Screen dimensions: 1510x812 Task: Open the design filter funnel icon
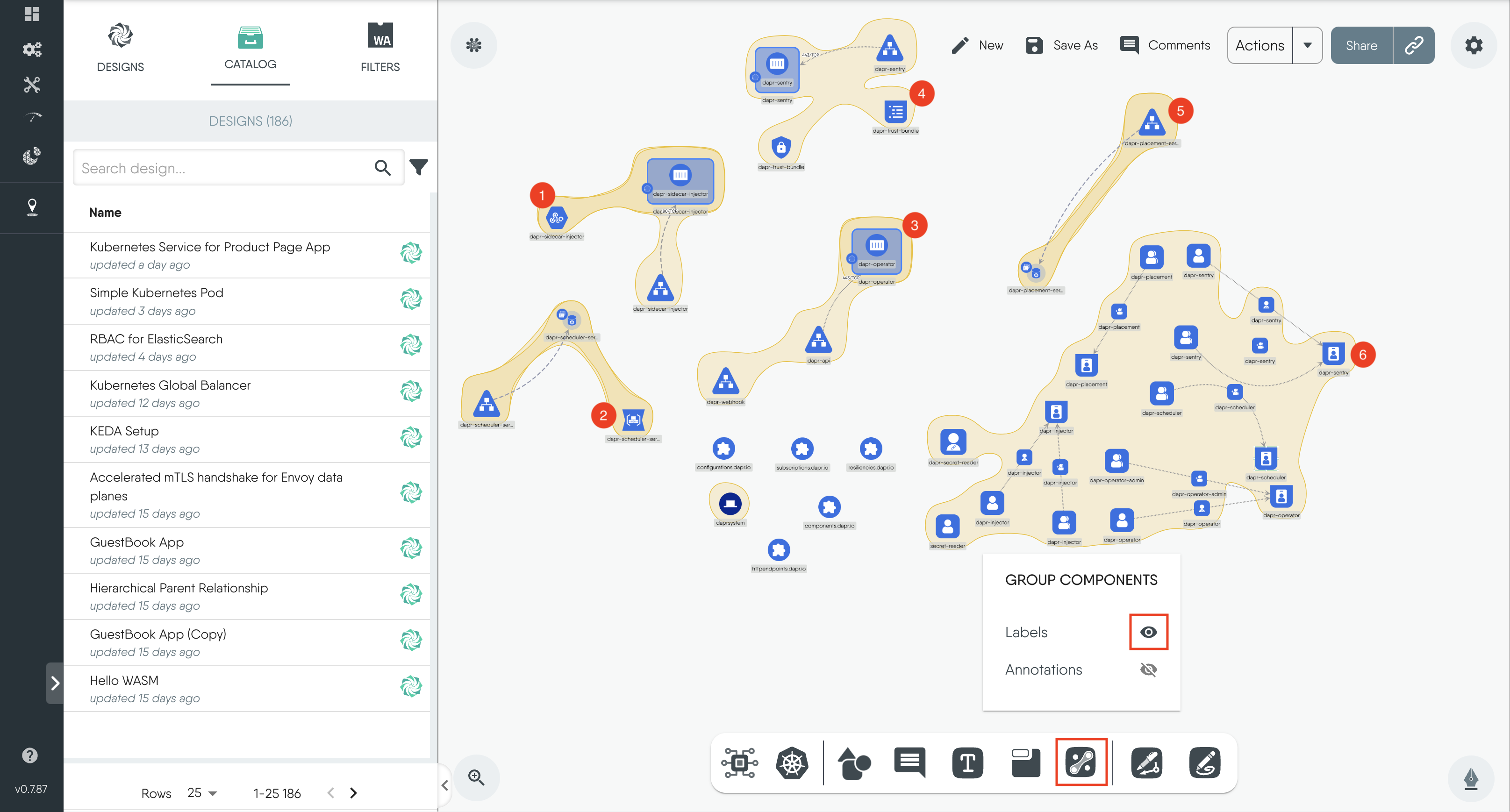pyautogui.click(x=419, y=168)
